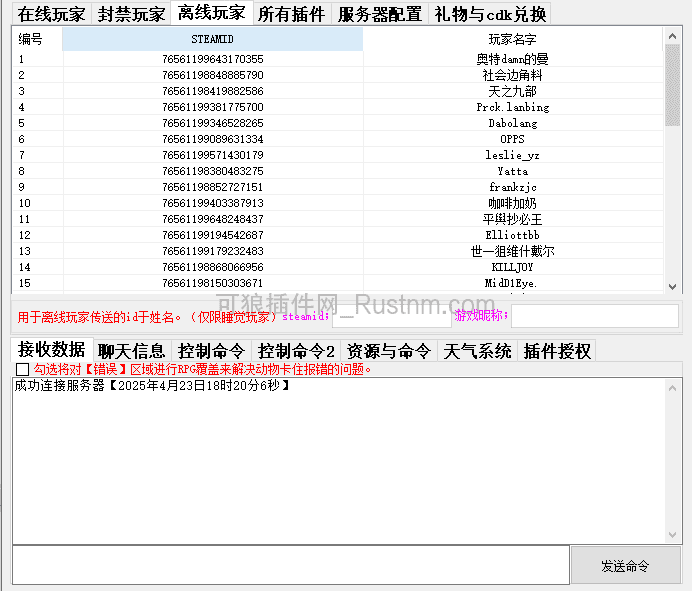The image size is (692, 591).
Task: Select SteamID 76561199089631334
Action: (x=213, y=139)
